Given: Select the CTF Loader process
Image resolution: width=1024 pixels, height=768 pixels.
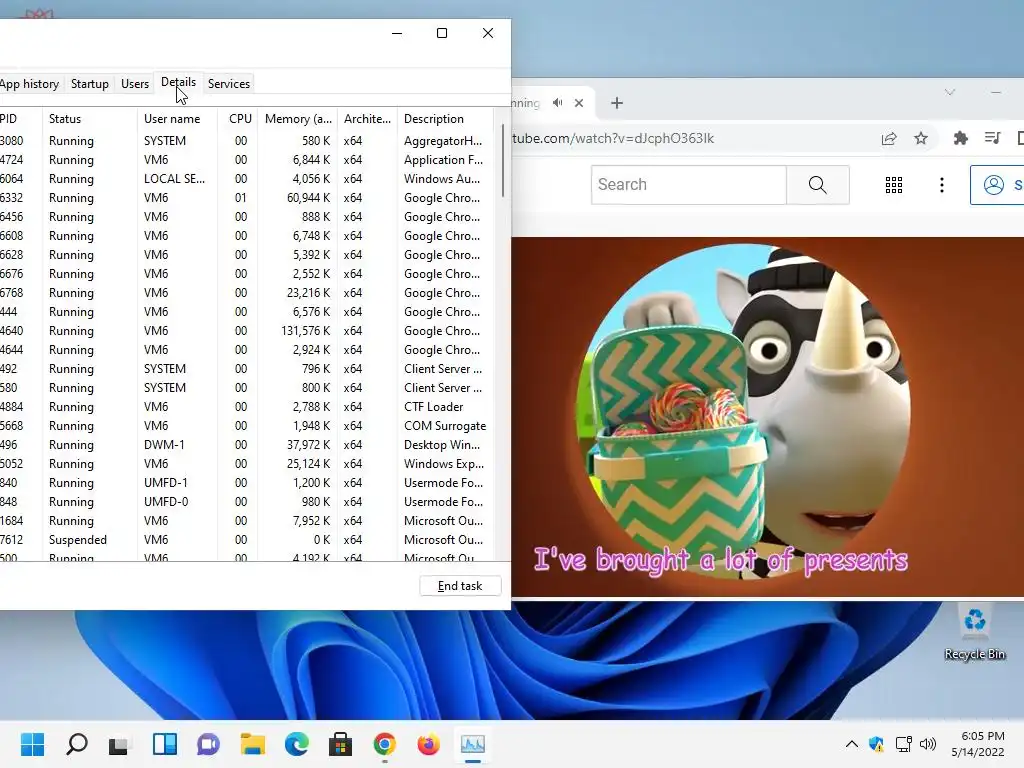Looking at the screenshot, I should (247, 407).
